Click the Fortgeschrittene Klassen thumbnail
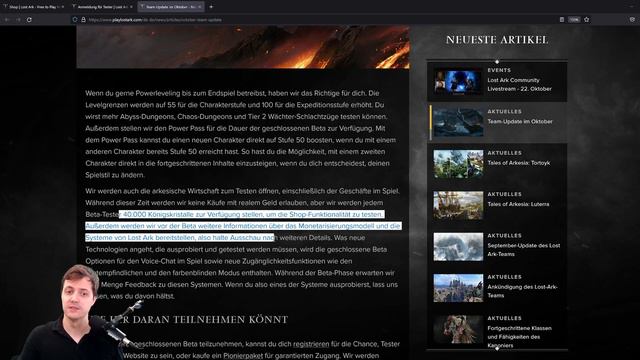 [x=458, y=329]
